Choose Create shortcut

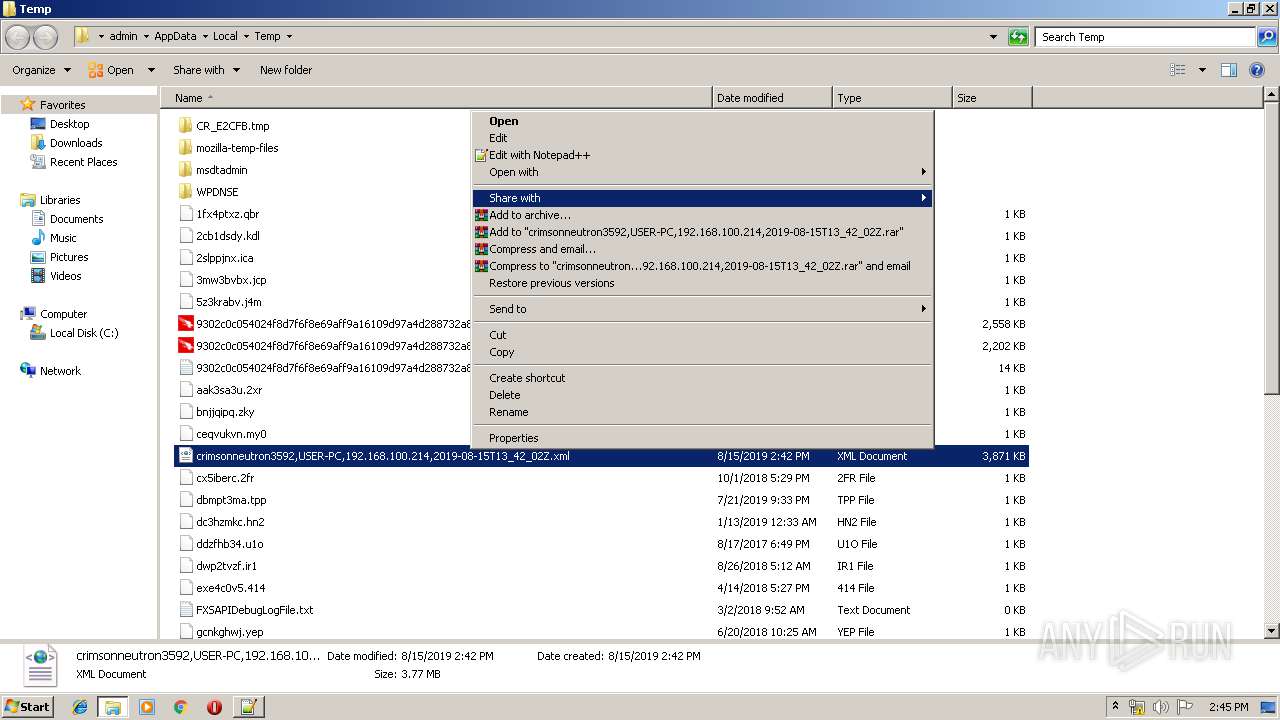(702, 378)
